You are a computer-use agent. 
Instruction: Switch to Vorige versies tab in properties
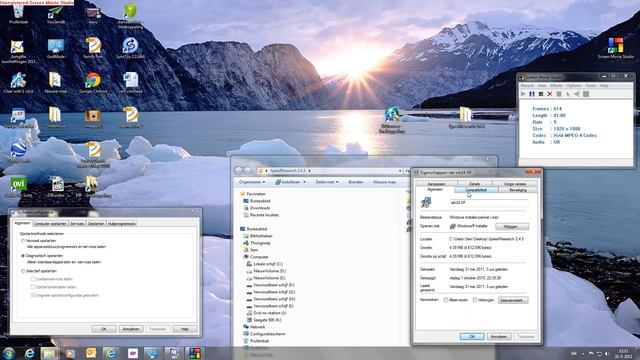(x=515, y=184)
